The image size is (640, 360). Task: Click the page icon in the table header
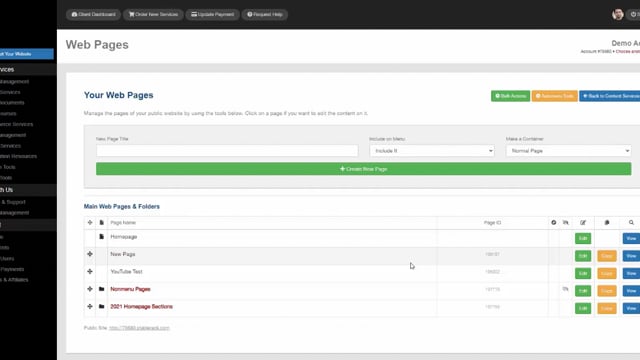(102, 222)
